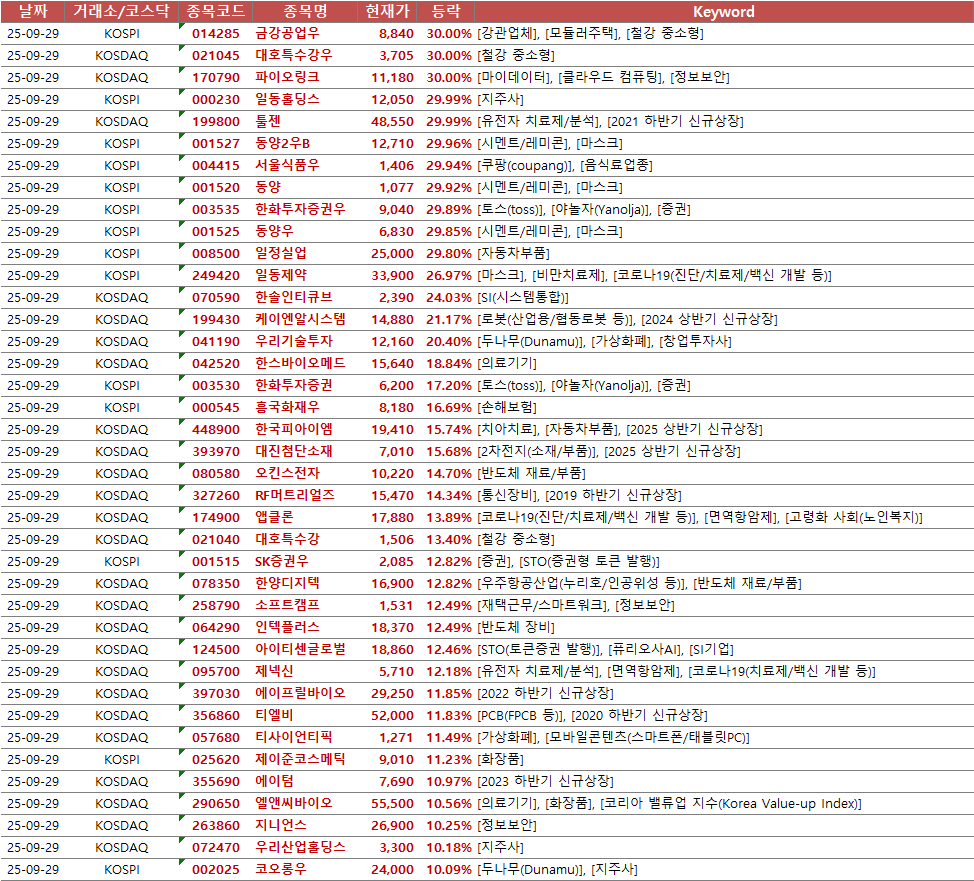Click the 현재가 column header

pyautogui.click(x=387, y=11)
